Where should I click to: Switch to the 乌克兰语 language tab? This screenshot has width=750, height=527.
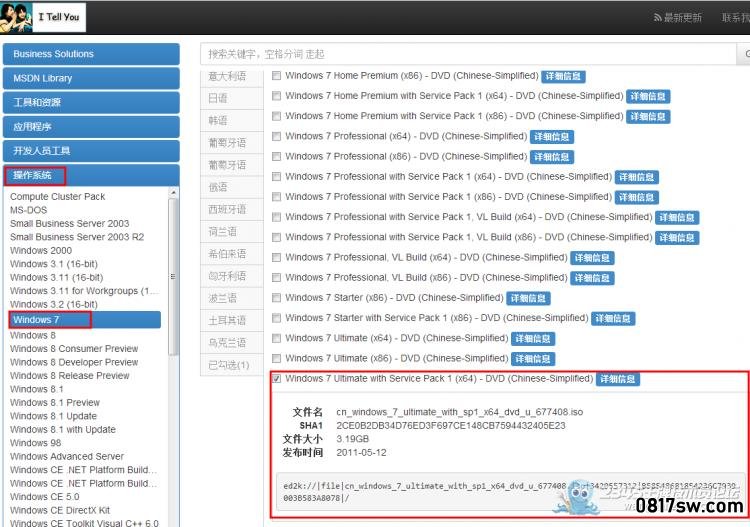pyautogui.click(x=232, y=343)
